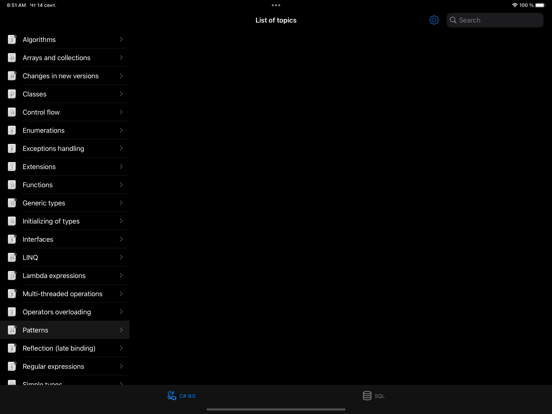
Task: Open the Exceptions handling topic
Action: click(x=65, y=149)
